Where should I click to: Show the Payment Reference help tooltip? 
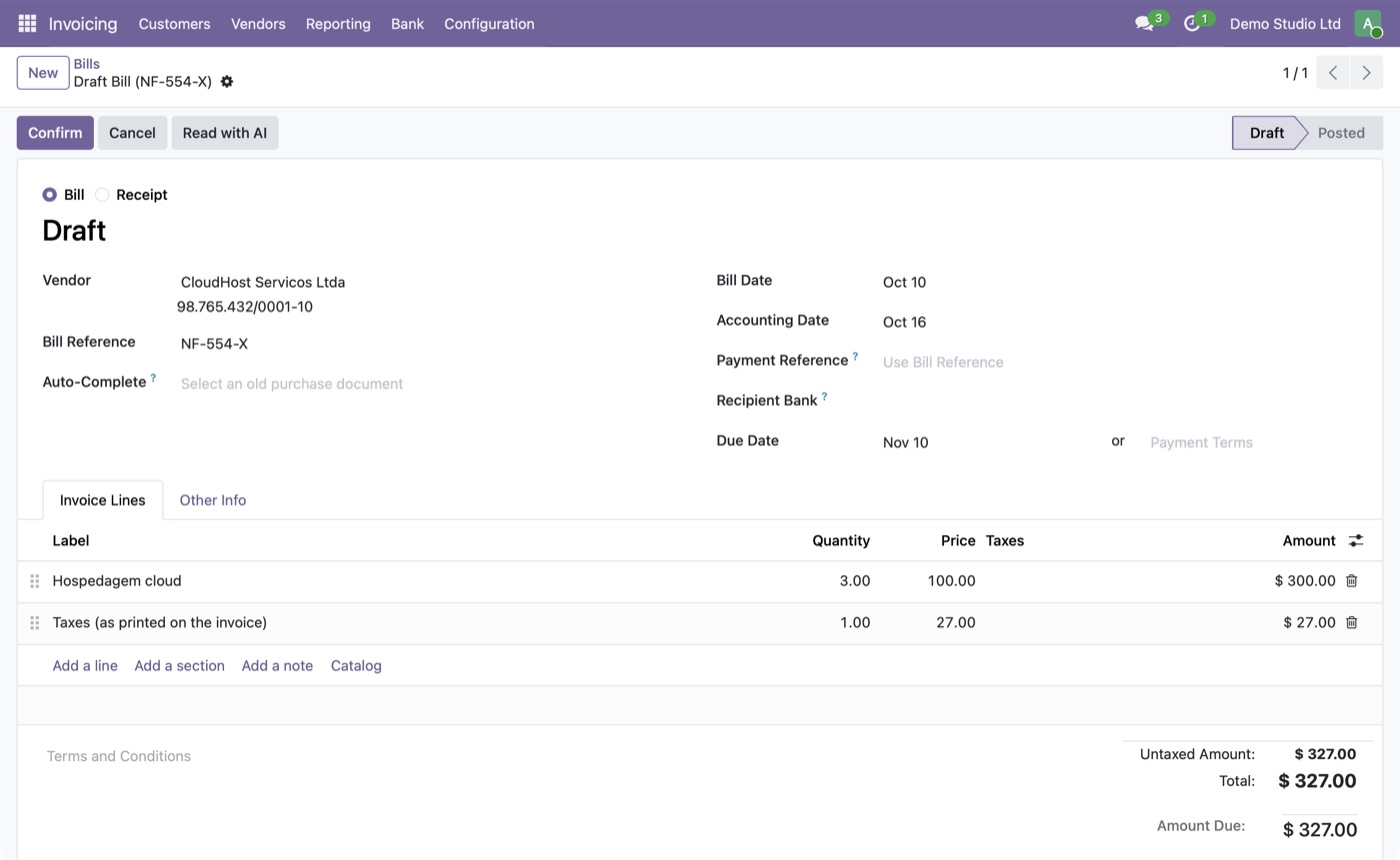tap(855, 357)
